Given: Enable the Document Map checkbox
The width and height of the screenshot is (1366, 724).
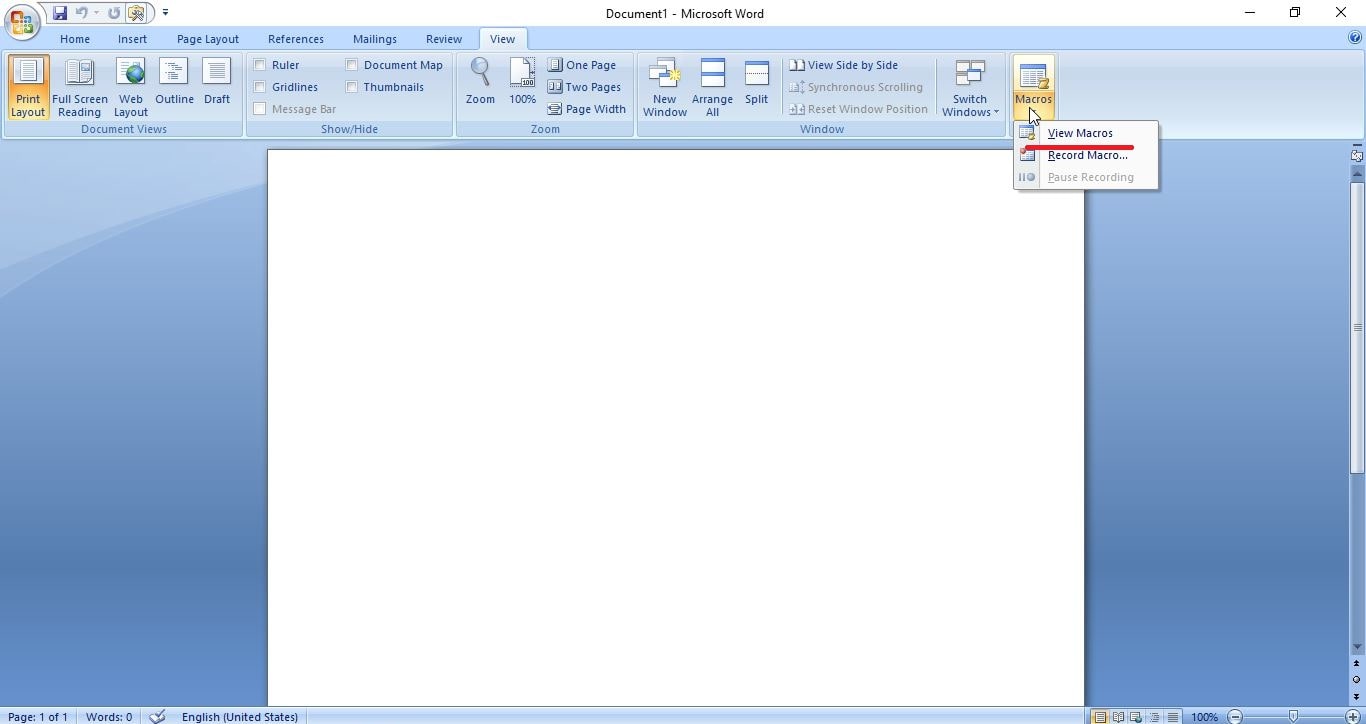Looking at the screenshot, I should click(352, 65).
